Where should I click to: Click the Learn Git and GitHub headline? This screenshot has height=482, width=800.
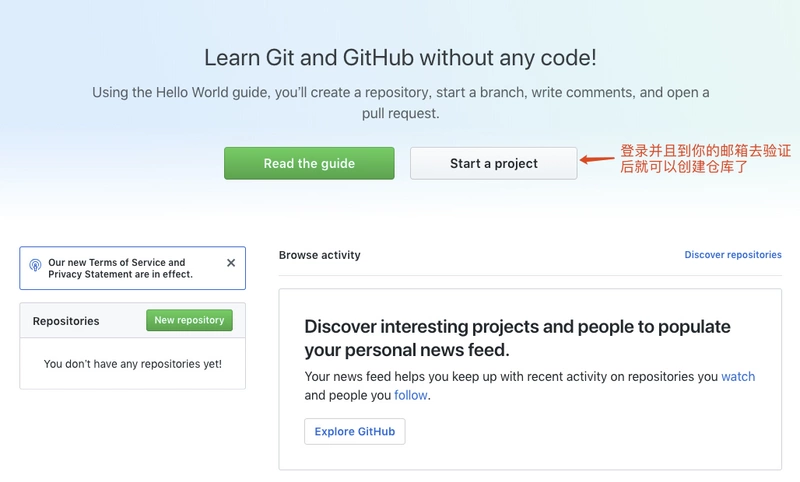point(401,58)
